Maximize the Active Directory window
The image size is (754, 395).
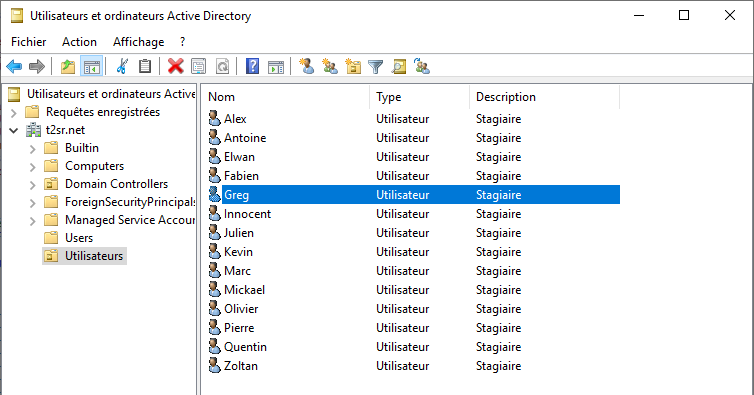tap(684, 15)
